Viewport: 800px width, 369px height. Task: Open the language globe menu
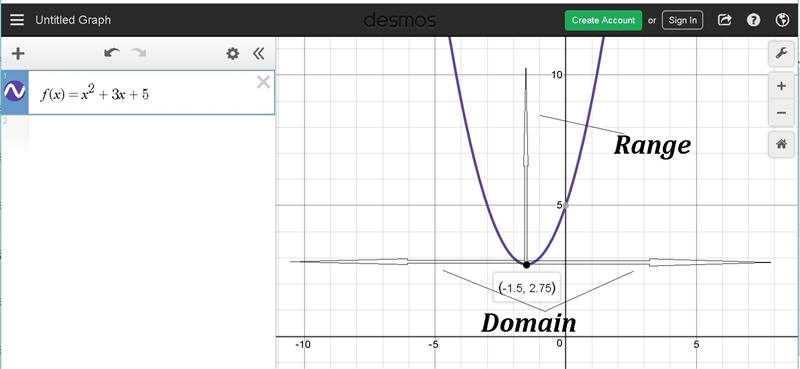(x=782, y=20)
